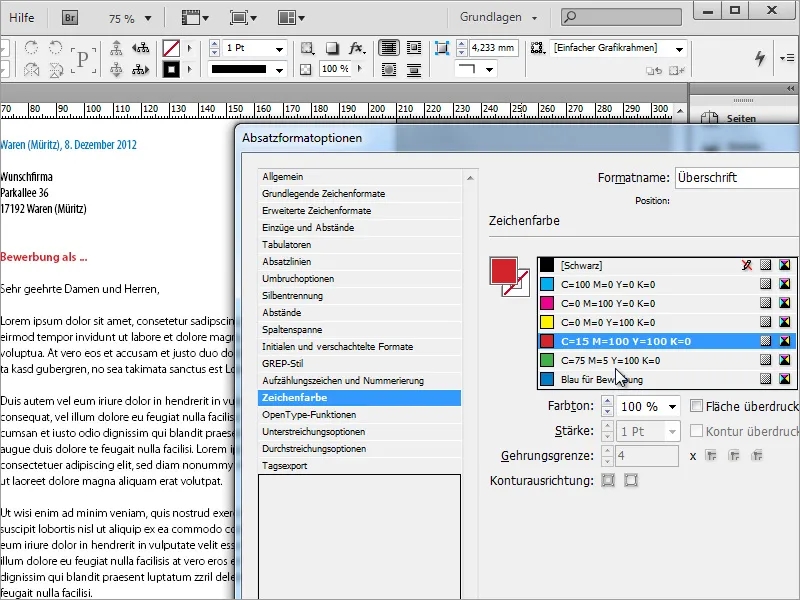
Task: Click the application bar search field
Action: [x=621, y=17]
